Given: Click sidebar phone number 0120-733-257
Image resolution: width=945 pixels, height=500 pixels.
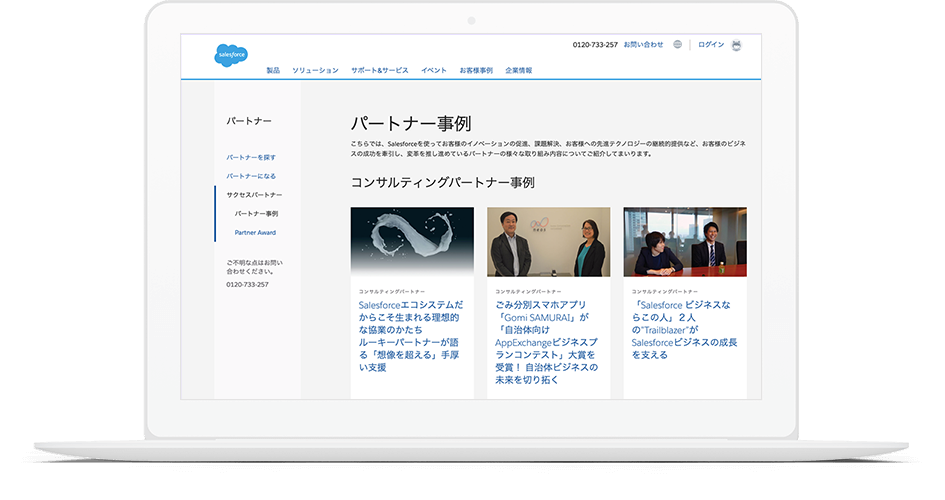Looking at the screenshot, I should pos(248,284).
